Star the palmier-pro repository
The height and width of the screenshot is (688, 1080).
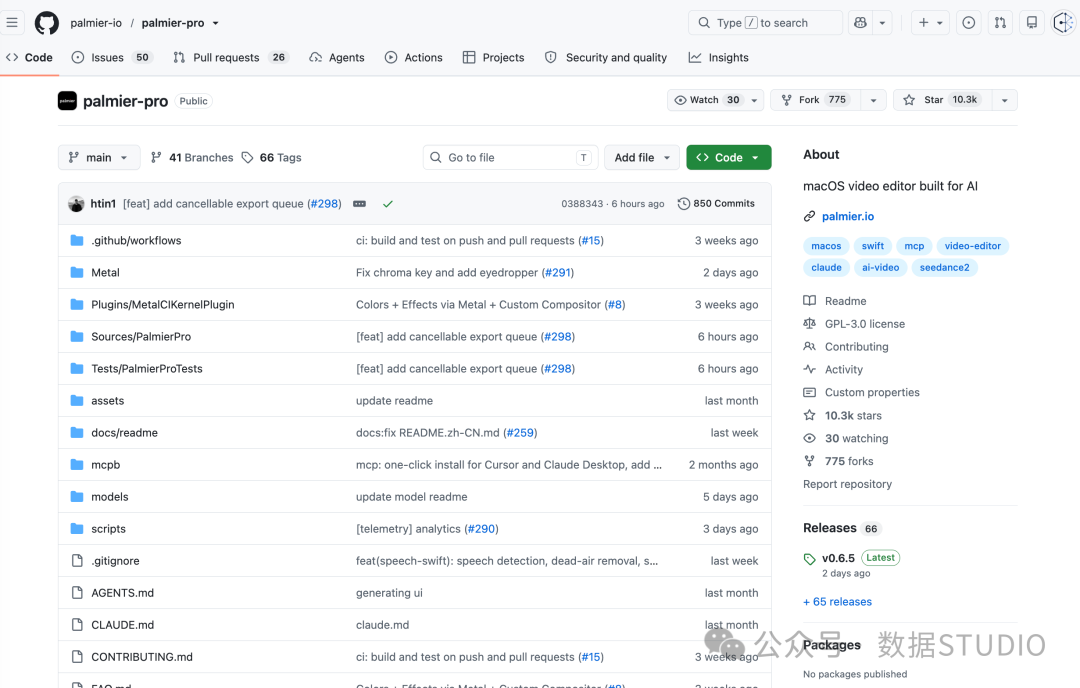coord(942,100)
